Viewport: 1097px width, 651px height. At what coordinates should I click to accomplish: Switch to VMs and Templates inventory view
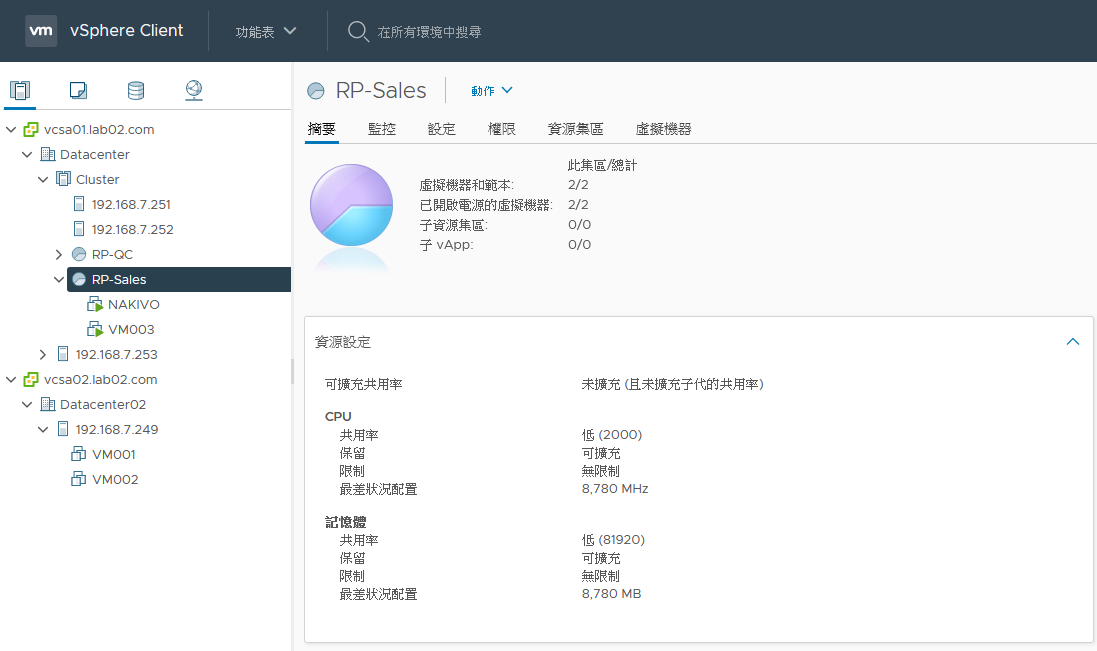click(78, 90)
